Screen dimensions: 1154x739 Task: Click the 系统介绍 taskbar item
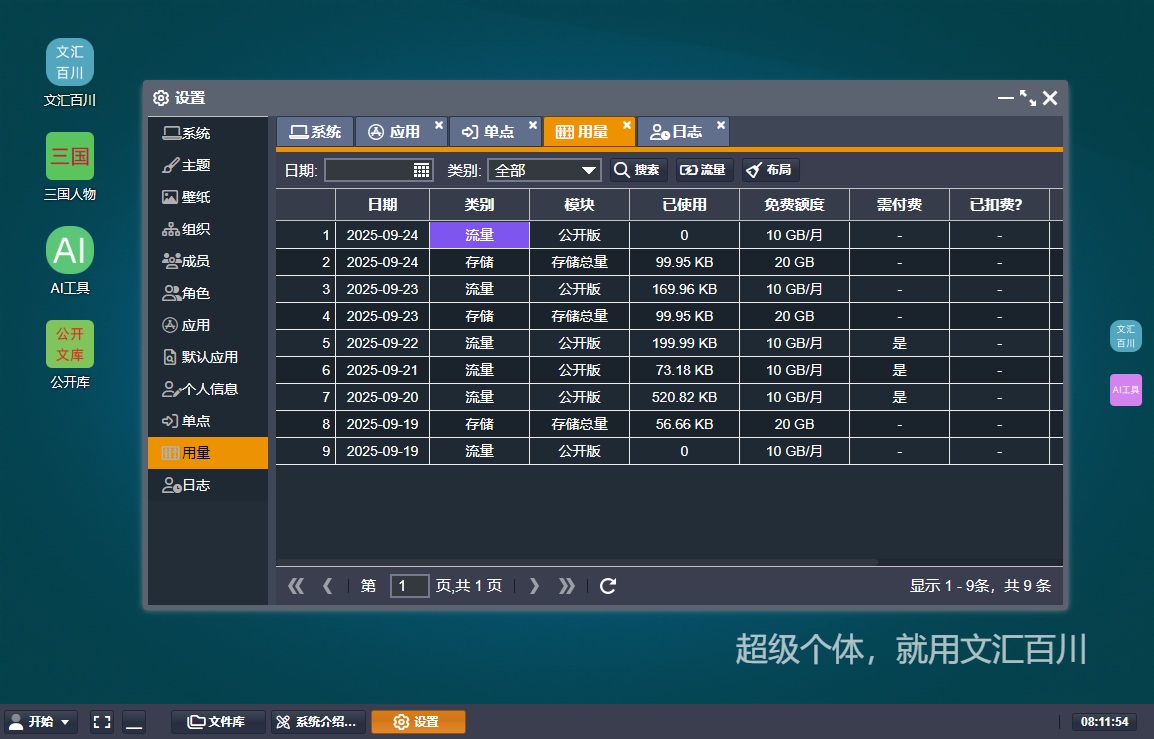pyautogui.click(x=317, y=721)
